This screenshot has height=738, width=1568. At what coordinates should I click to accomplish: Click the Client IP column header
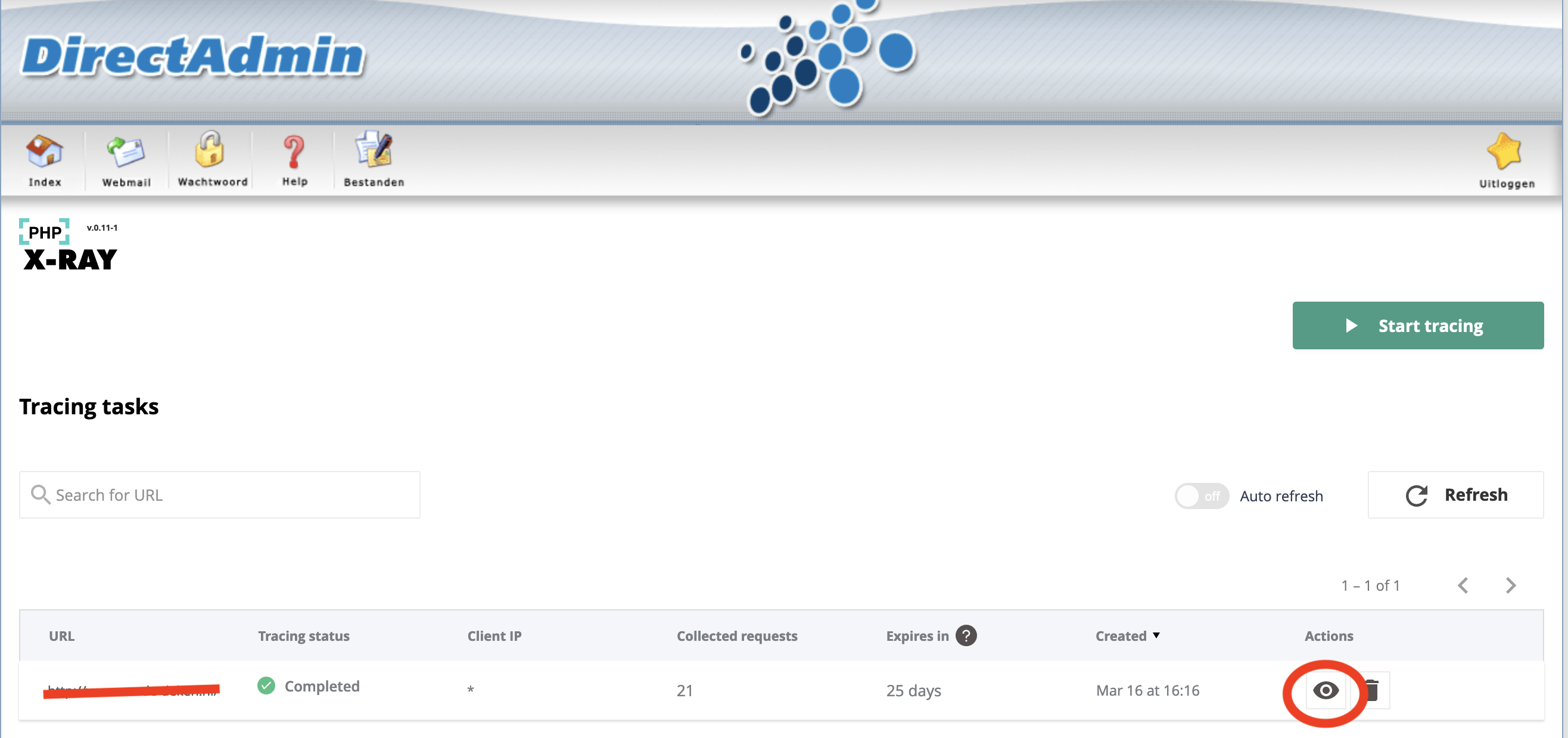494,635
